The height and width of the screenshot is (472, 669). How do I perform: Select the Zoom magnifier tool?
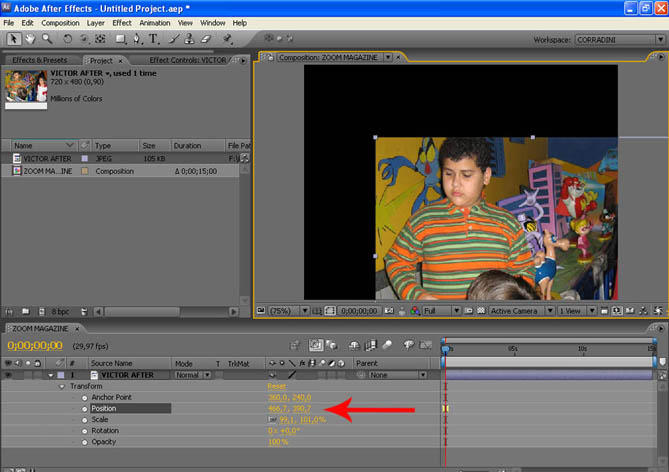[47, 39]
